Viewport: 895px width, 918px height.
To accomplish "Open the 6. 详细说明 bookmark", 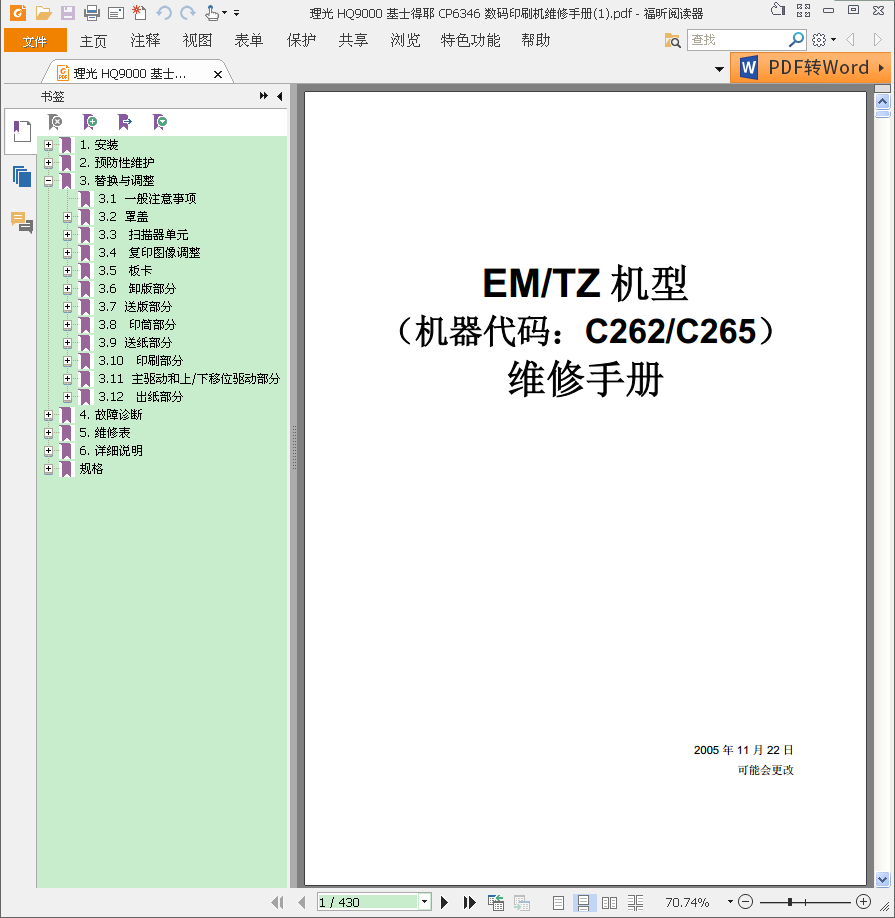I will [111, 451].
